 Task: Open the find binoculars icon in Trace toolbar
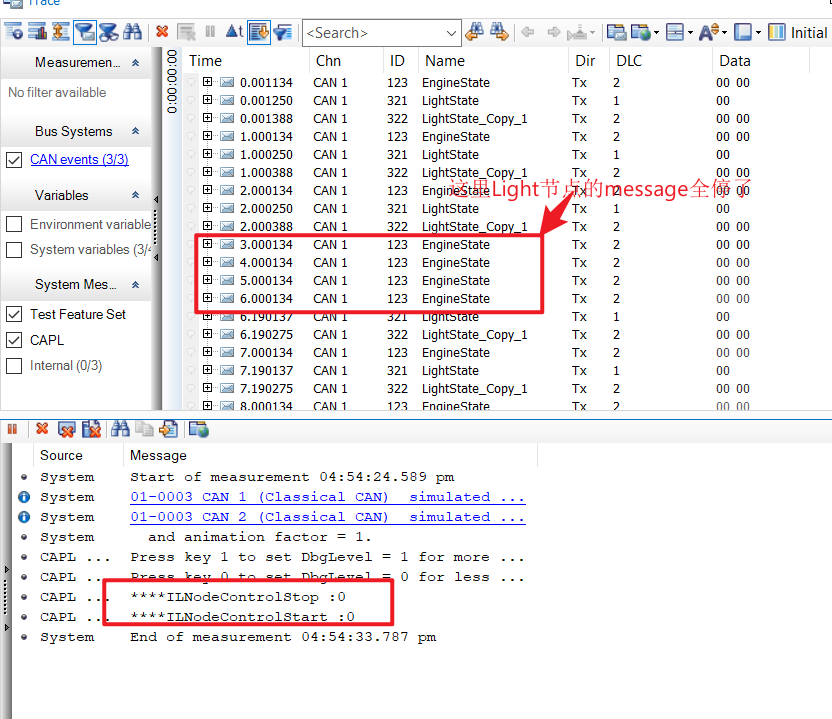pyautogui.click(x=132, y=32)
